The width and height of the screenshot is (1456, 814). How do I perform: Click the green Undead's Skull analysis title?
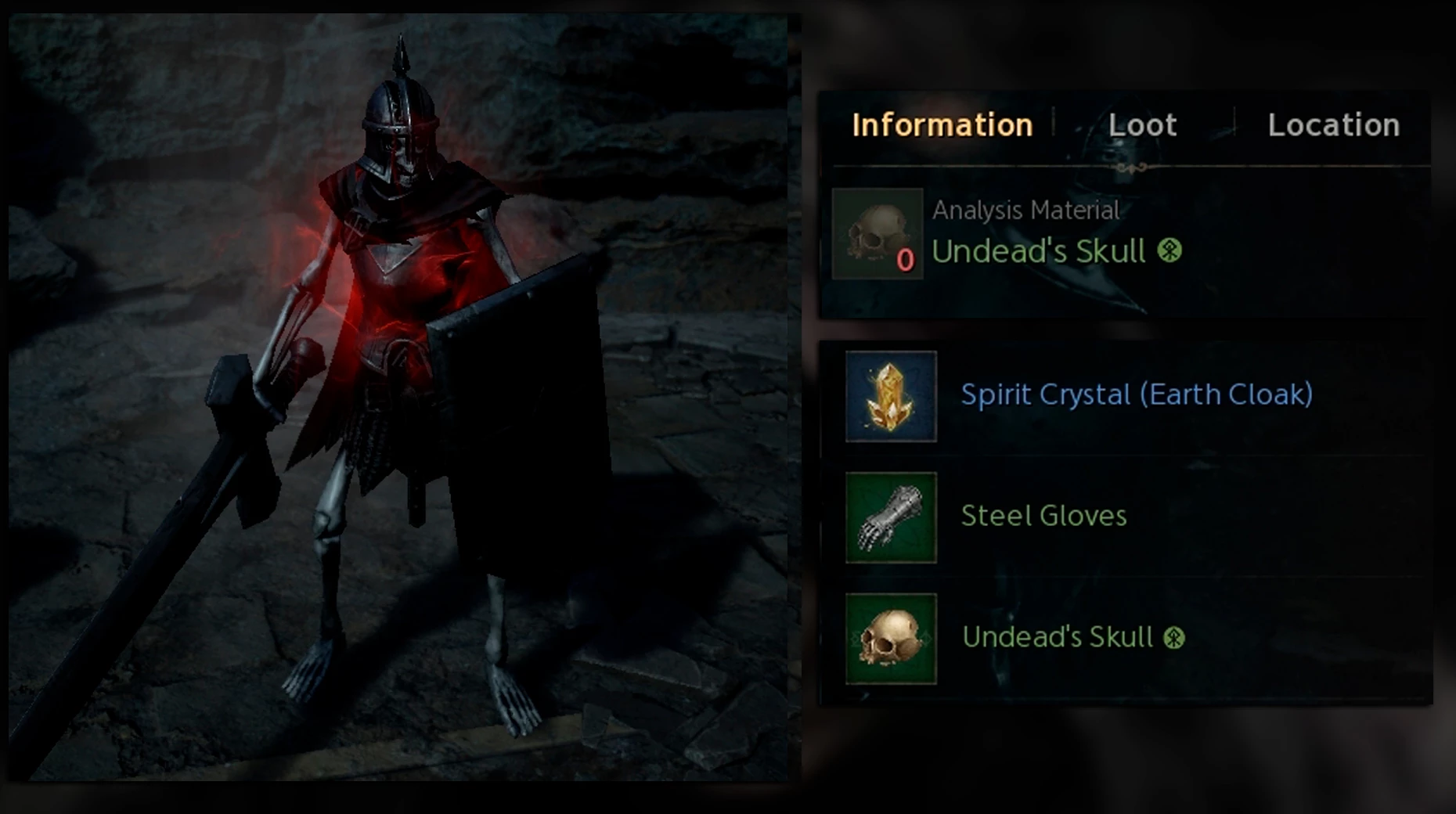(1038, 251)
